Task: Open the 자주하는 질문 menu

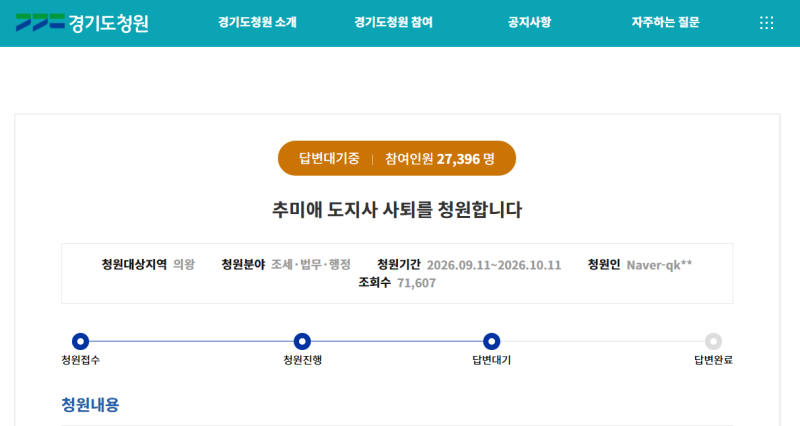Action: [x=665, y=22]
